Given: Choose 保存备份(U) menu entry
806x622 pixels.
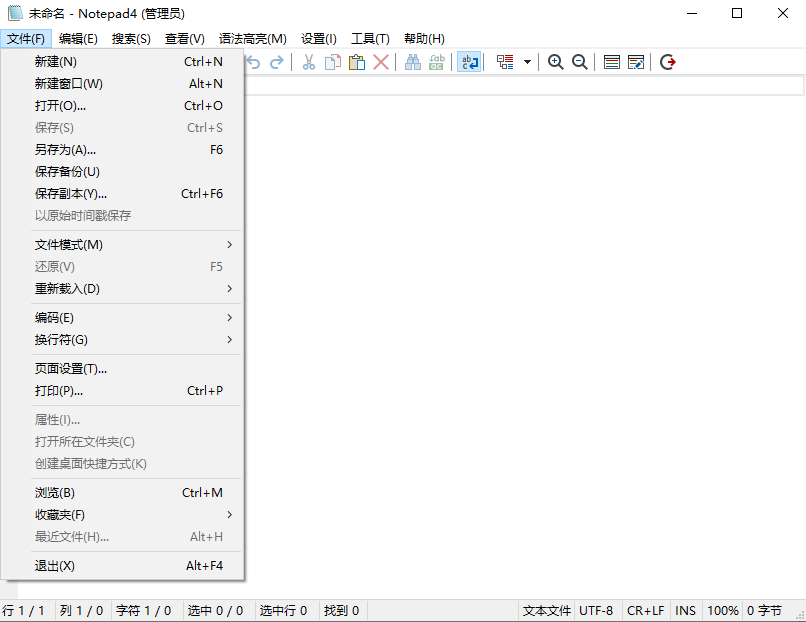Looking at the screenshot, I should click(x=122, y=172).
